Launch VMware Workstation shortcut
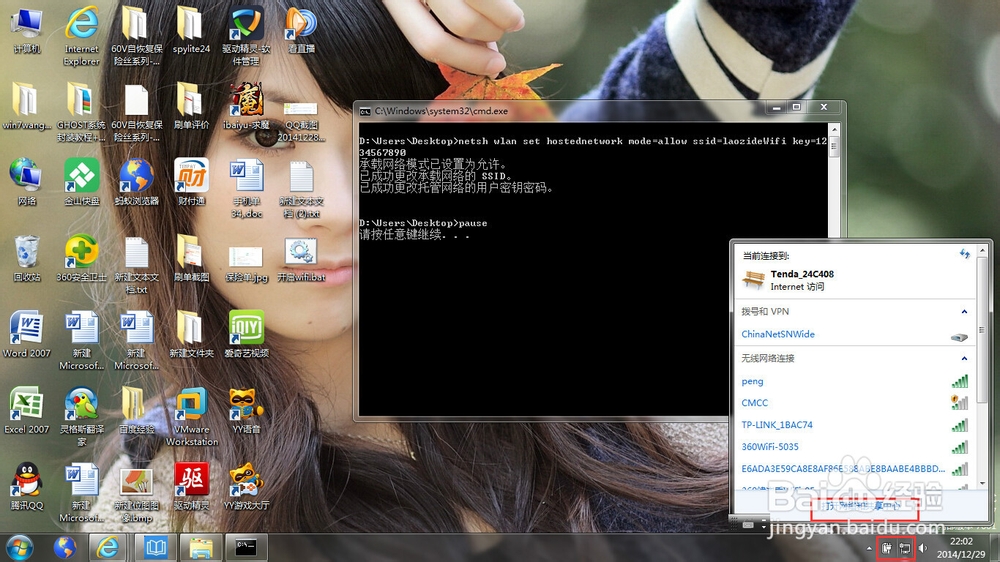This screenshot has width=1000, height=562. coord(191,417)
